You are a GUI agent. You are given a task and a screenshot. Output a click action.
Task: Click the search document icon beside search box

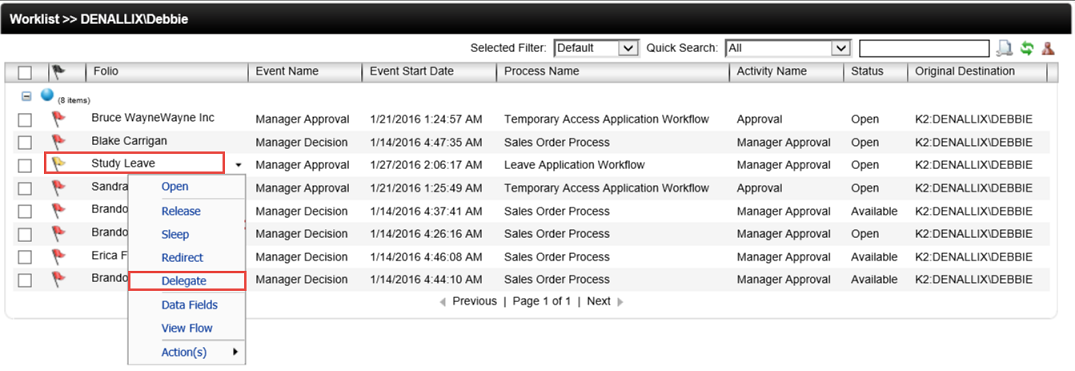click(x=1004, y=48)
